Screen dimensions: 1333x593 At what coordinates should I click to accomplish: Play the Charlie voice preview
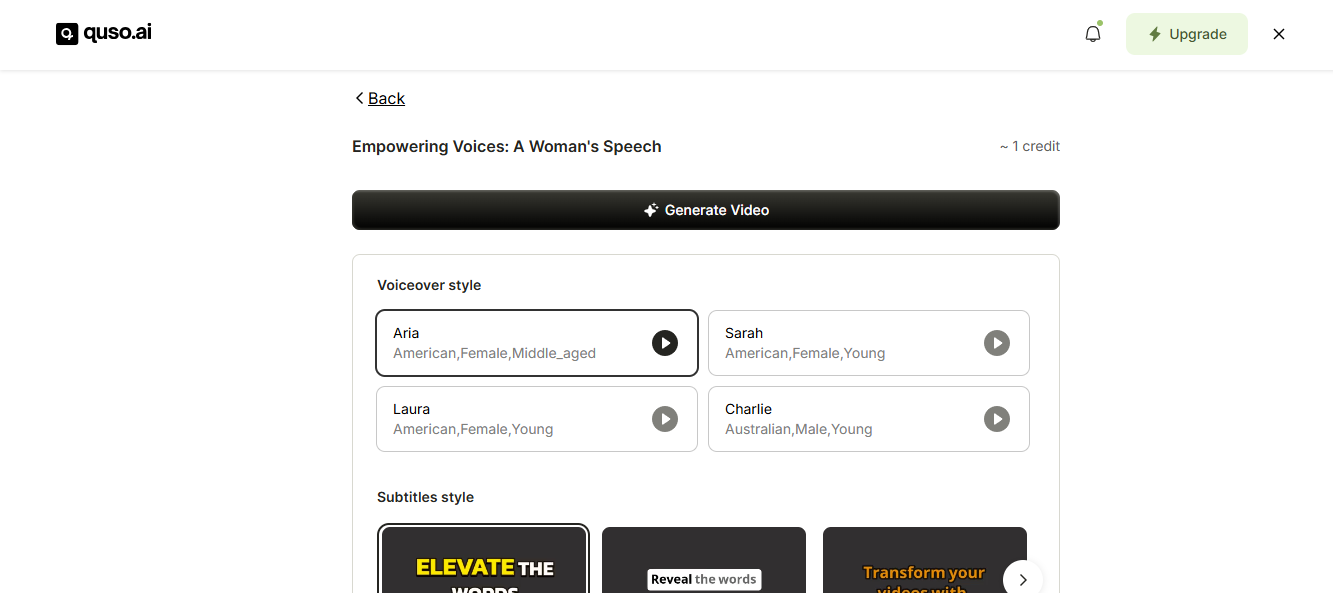tap(997, 419)
